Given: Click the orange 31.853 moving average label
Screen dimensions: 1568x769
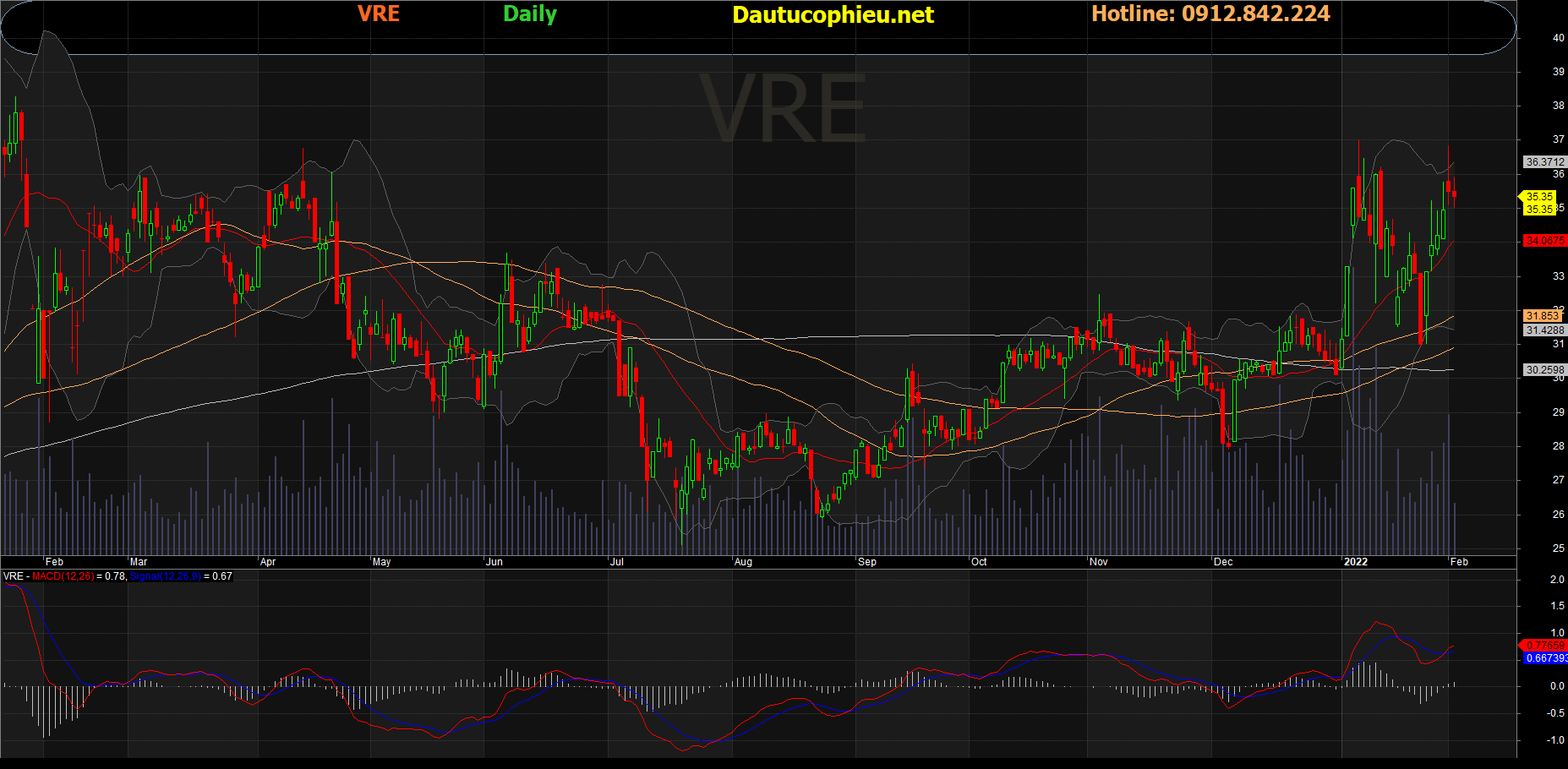Looking at the screenshot, I should click(1543, 316).
